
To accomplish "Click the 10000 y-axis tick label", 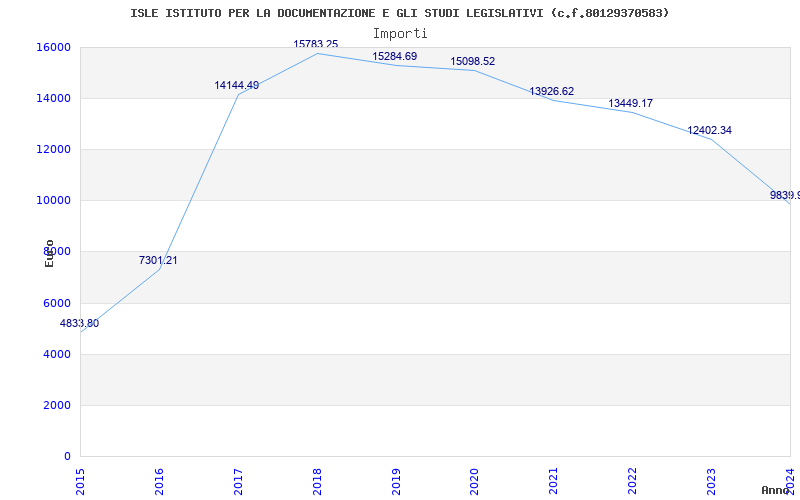I will click(54, 201).
